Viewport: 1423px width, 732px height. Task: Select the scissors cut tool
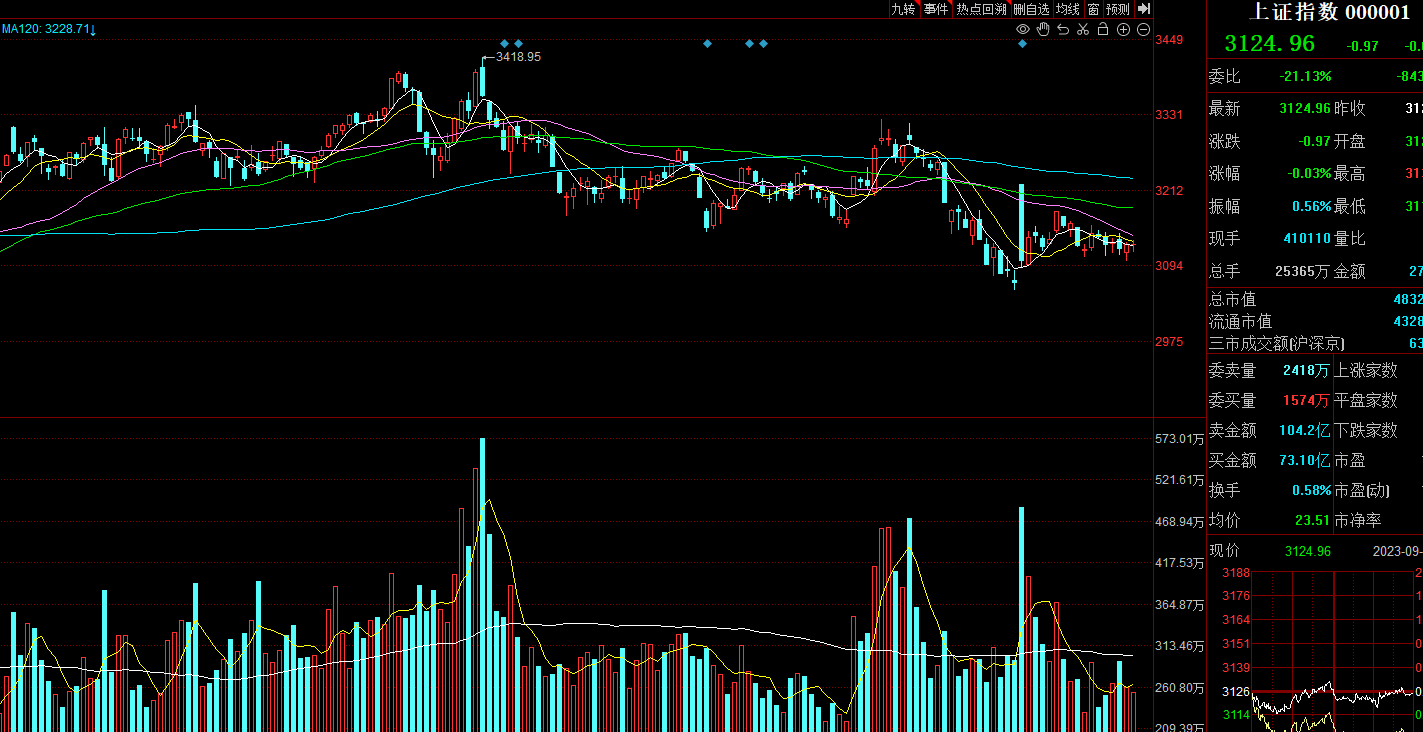coord(1083,30)
